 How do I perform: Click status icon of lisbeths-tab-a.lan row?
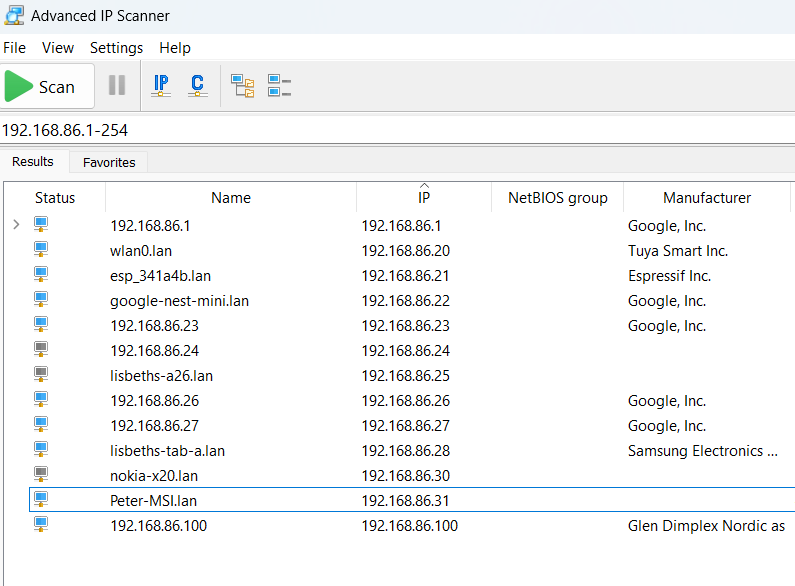tap(41, 449)
